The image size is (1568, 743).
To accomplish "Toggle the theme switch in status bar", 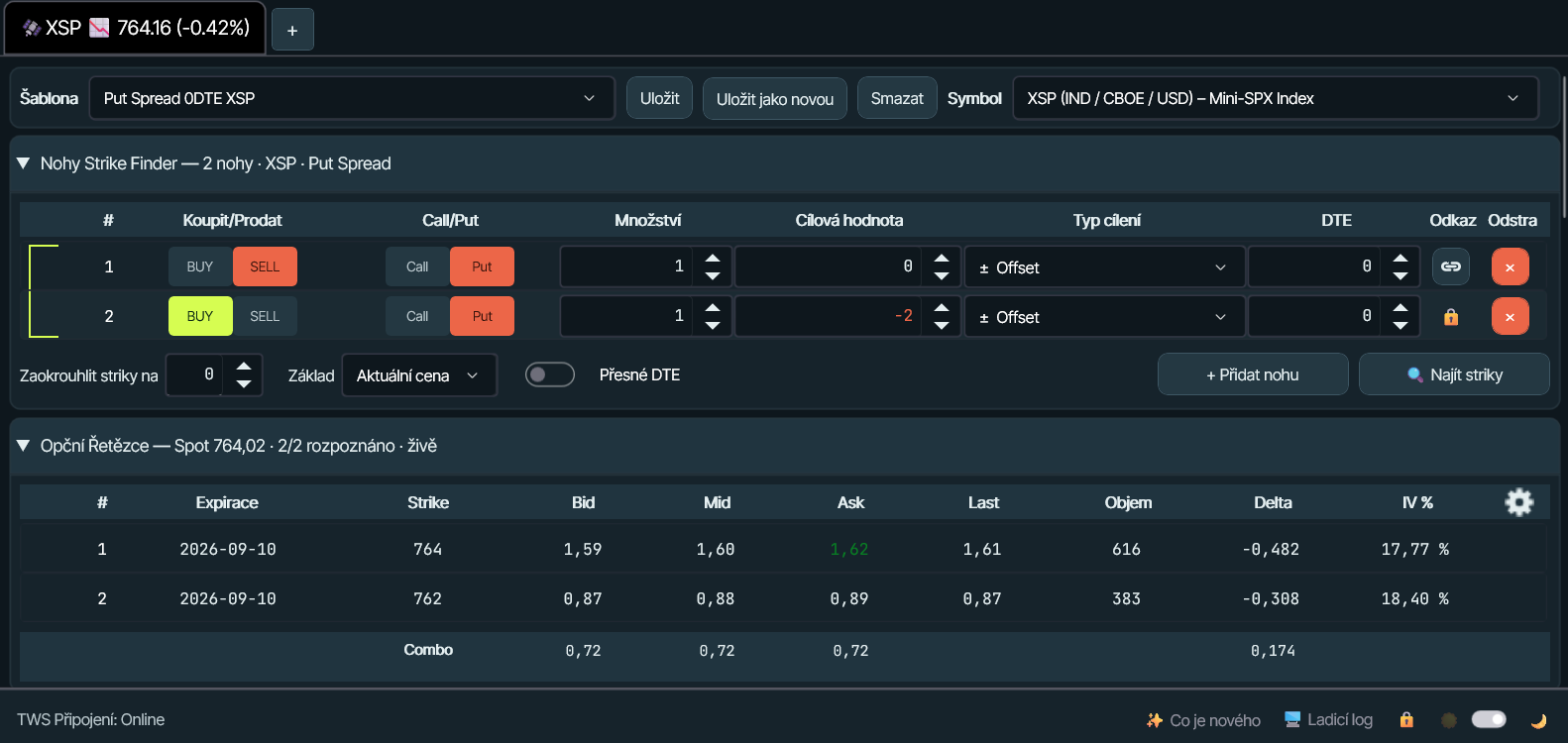I will pyautogui.click(x=1489, y=719).
